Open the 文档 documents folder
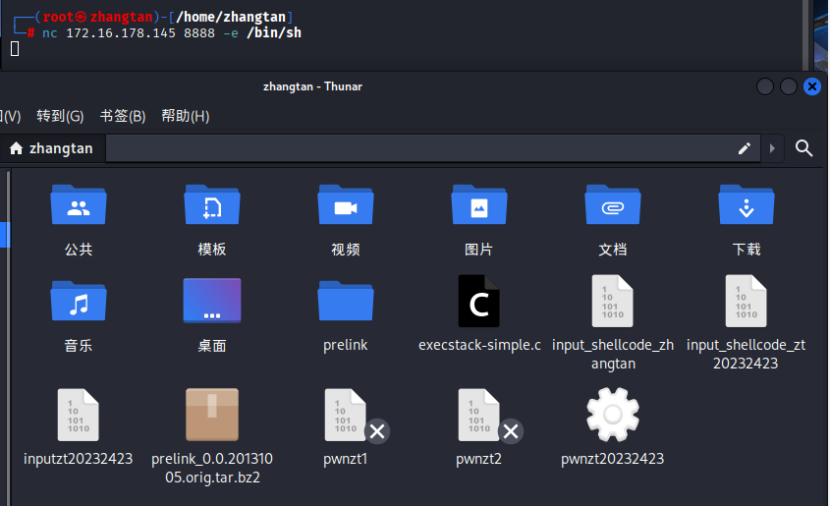The width and height of the screenshot is (831, 506). [613, 205]
